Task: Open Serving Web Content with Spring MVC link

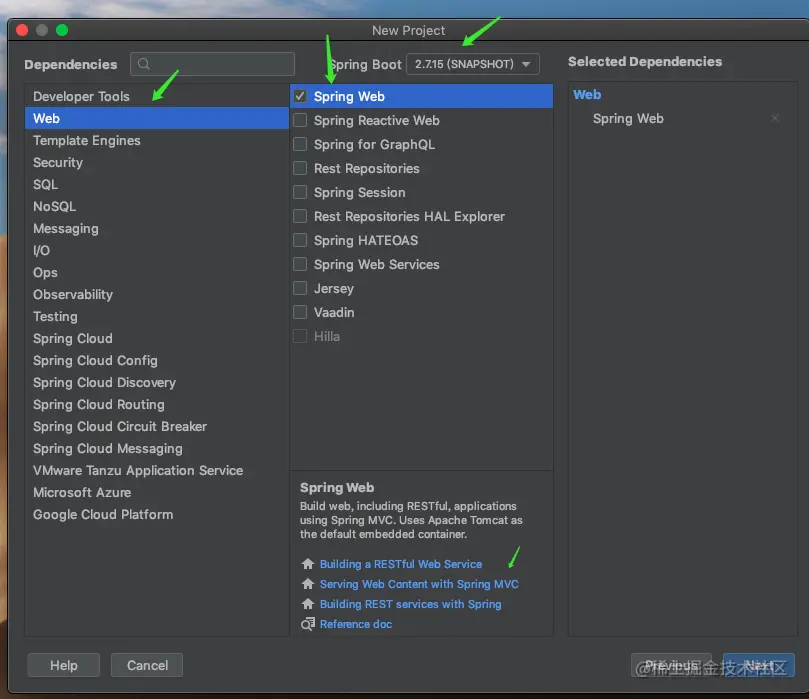Action: [x=419, y=584]
